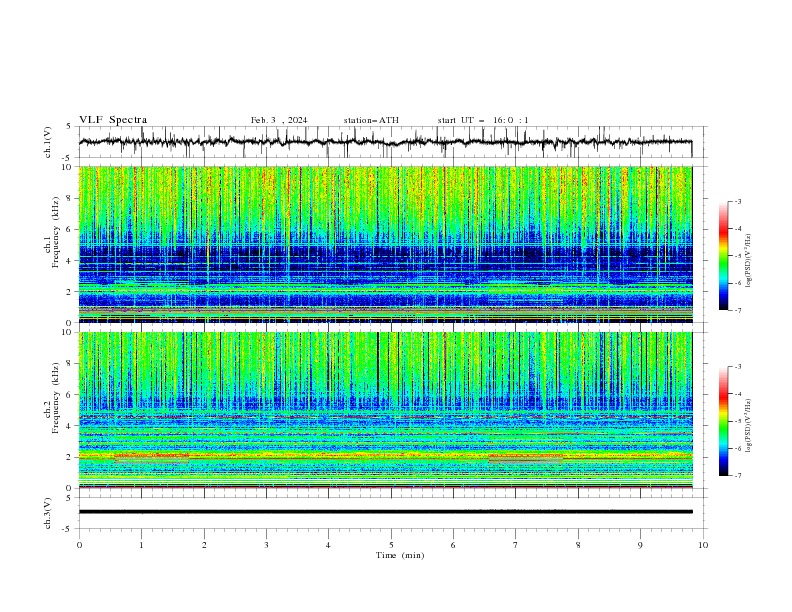Click the 'ch.3(V)' waveform axis label
This screenshot has width=792, height=612.
(48, 513)
